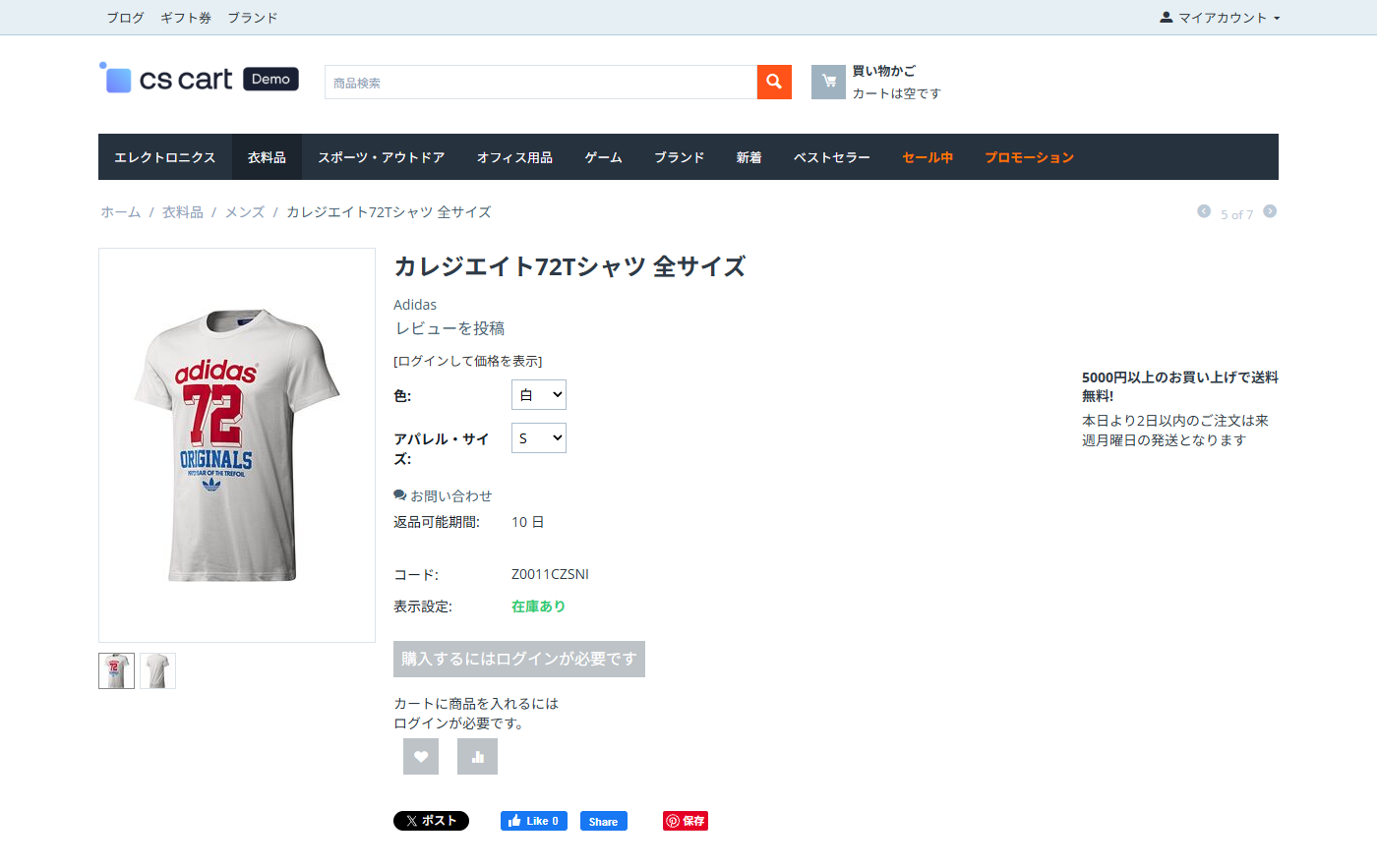Open the shopping cart icon

(828, 82)
